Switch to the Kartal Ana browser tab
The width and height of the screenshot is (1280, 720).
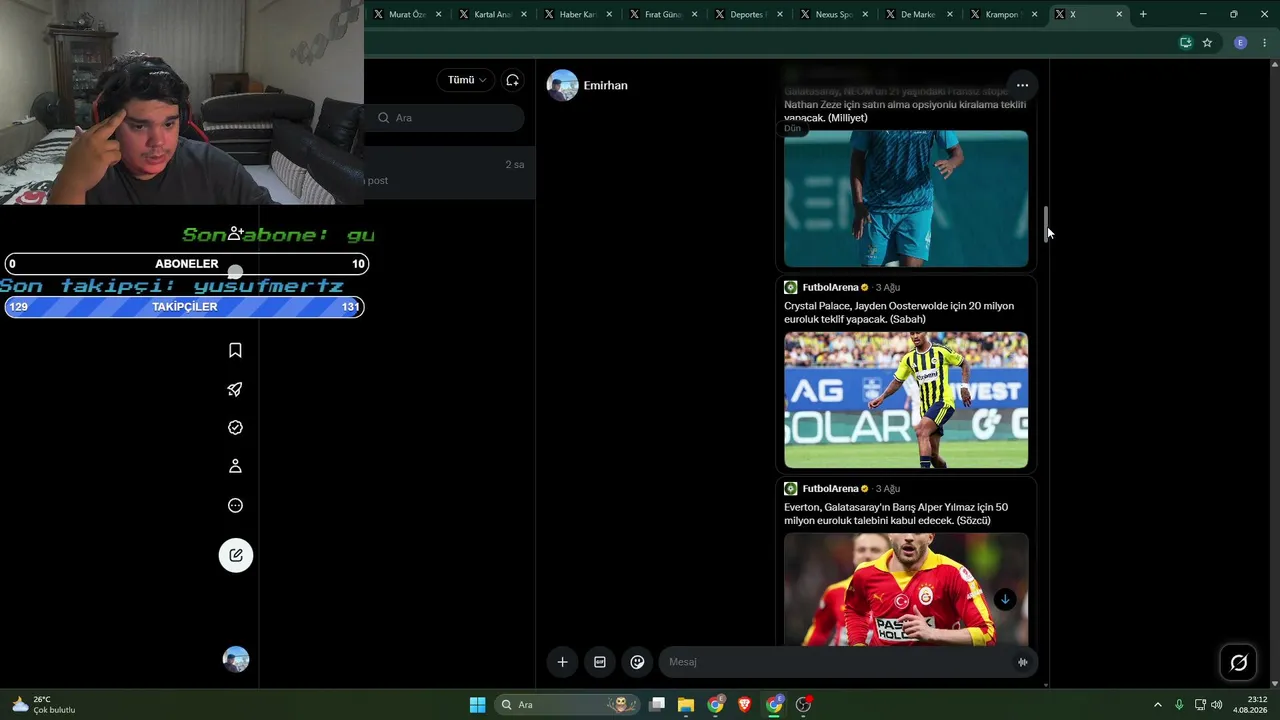pyautogui.click(x=492, y=14)
